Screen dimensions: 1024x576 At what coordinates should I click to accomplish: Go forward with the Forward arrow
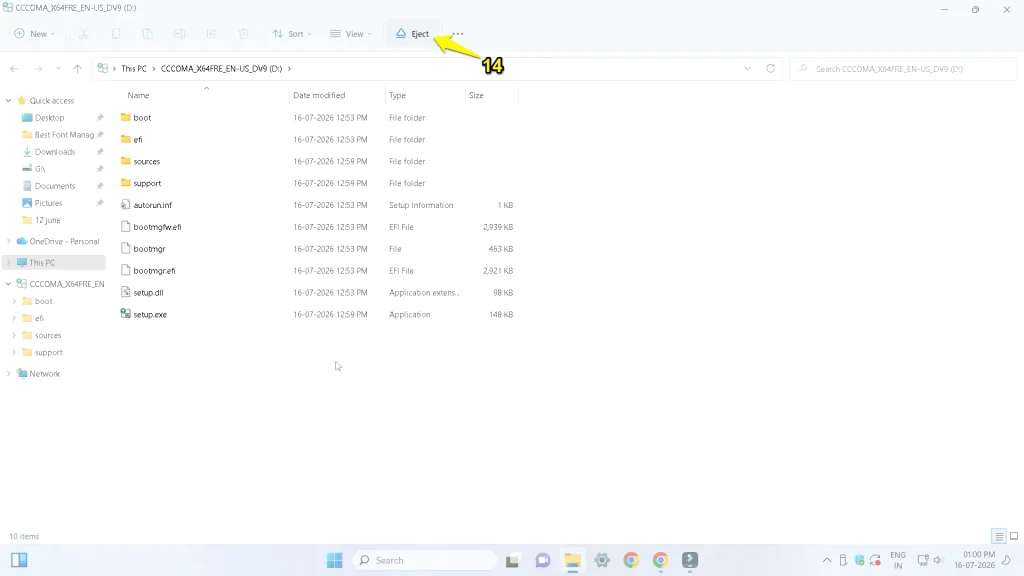[39, 69]
